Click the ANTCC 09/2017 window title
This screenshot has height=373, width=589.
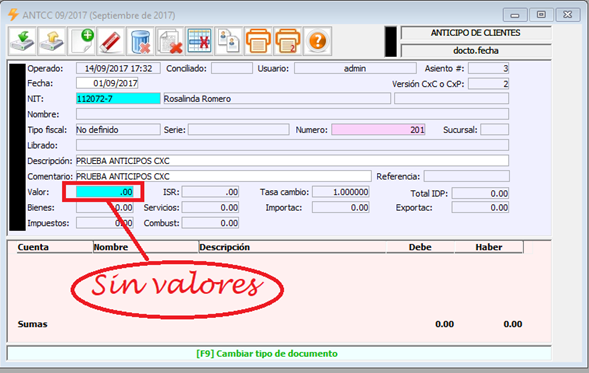click(x=99, y=15)
